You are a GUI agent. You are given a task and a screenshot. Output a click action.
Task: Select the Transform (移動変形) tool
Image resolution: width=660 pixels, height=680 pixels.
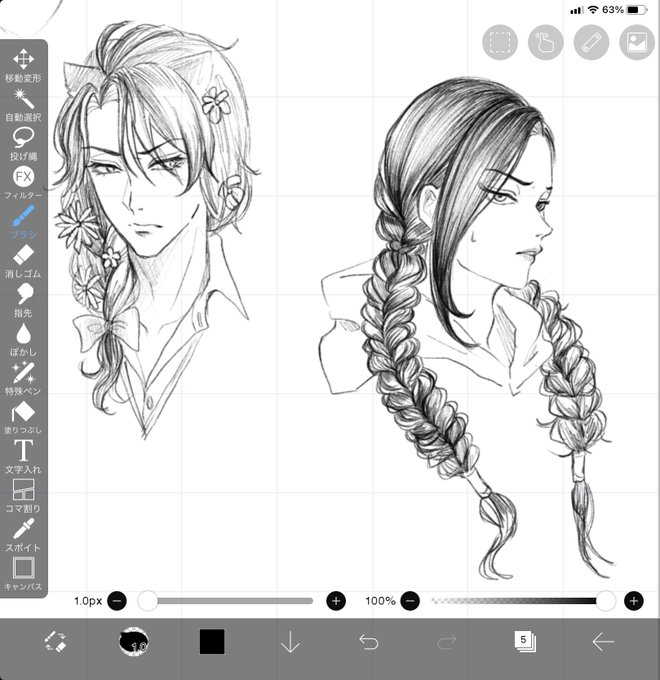pos(23,65)
